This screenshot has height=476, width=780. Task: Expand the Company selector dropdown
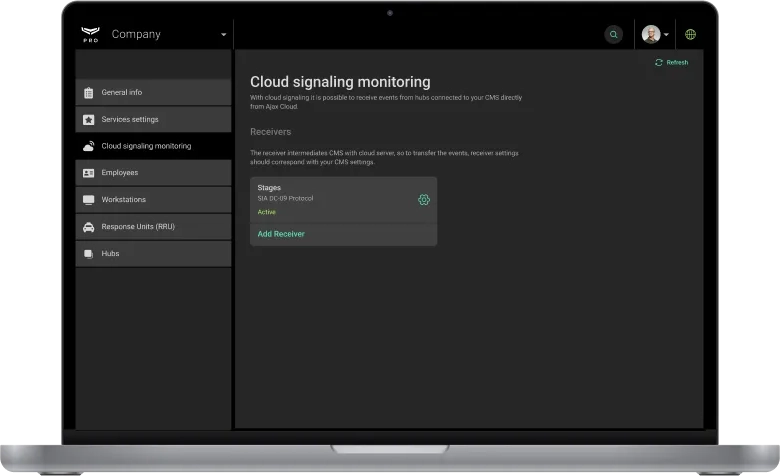pos(223,35)
